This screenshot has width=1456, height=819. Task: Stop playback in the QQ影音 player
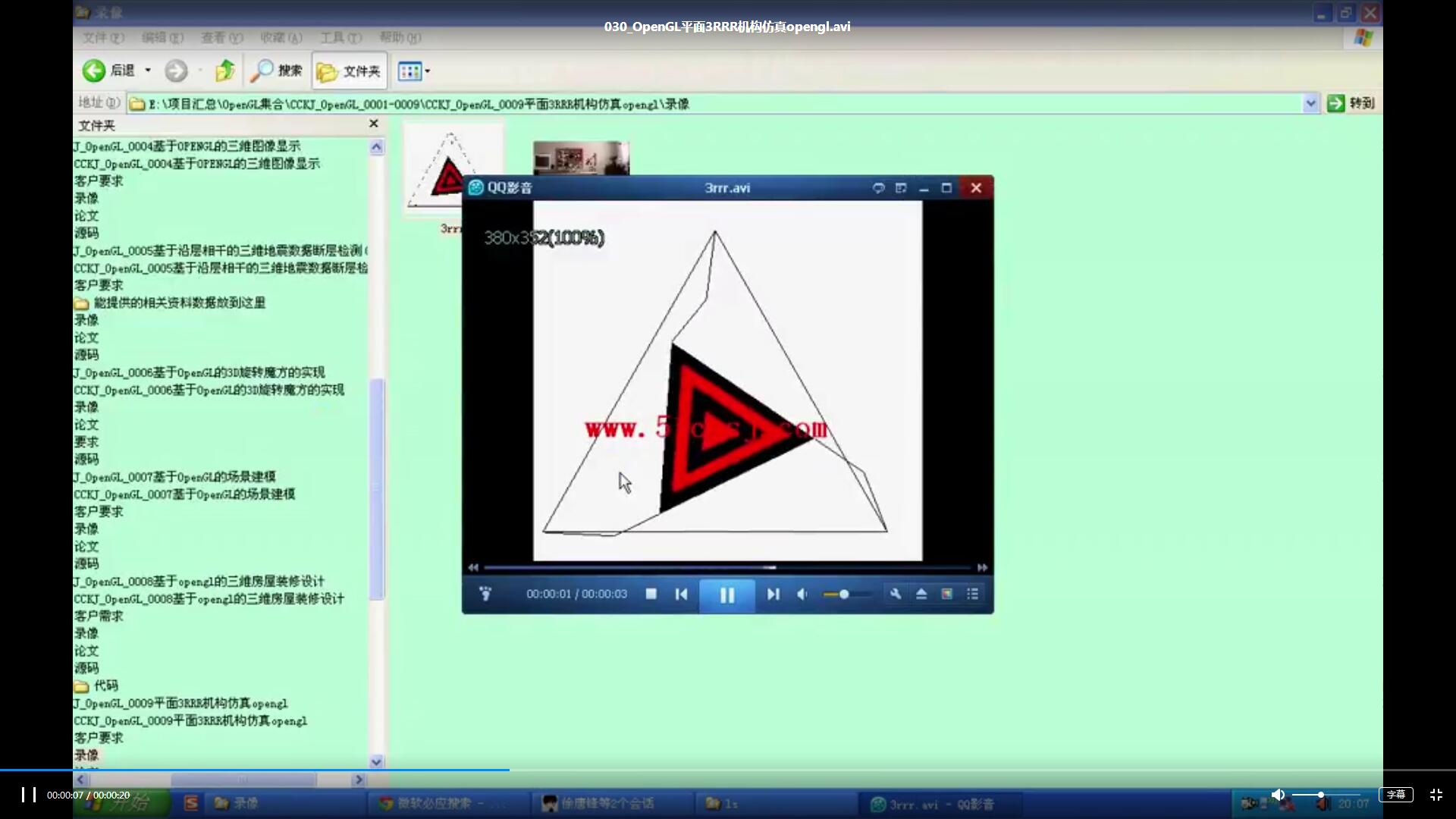click(x=651, y=594)
